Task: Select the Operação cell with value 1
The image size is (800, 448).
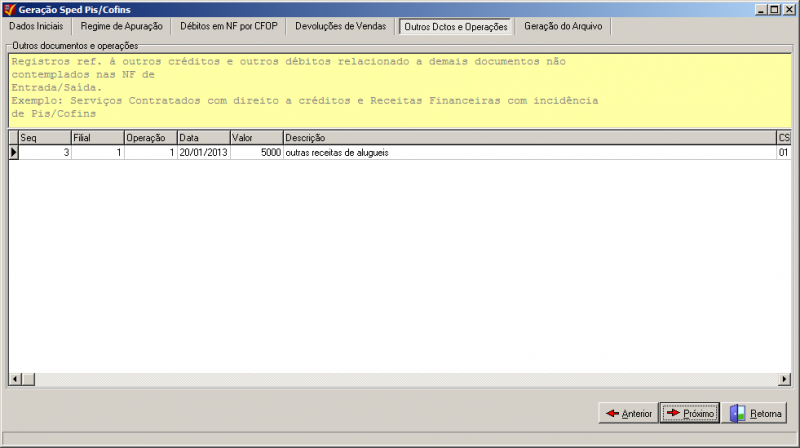Action: click(151, 153)
